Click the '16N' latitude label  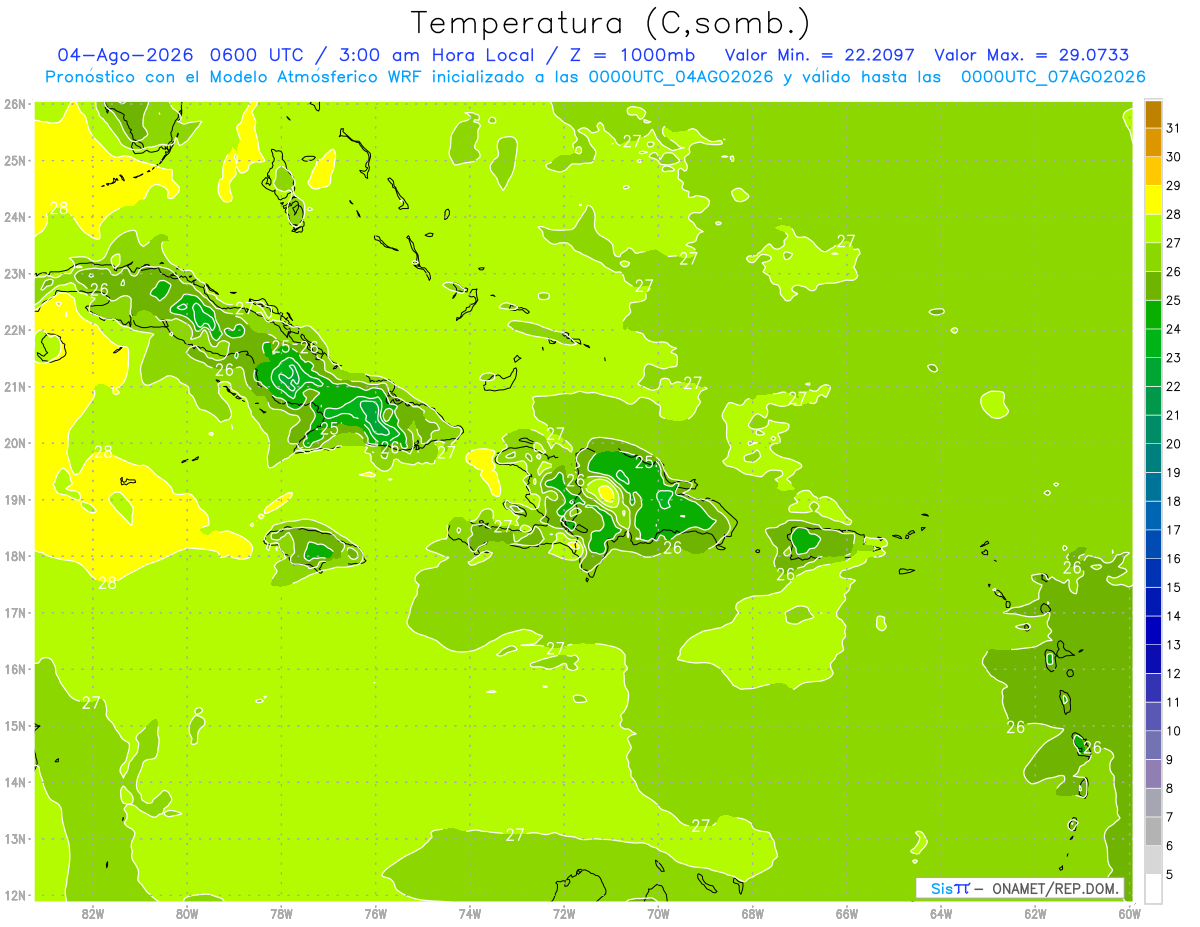click(16, 669)
